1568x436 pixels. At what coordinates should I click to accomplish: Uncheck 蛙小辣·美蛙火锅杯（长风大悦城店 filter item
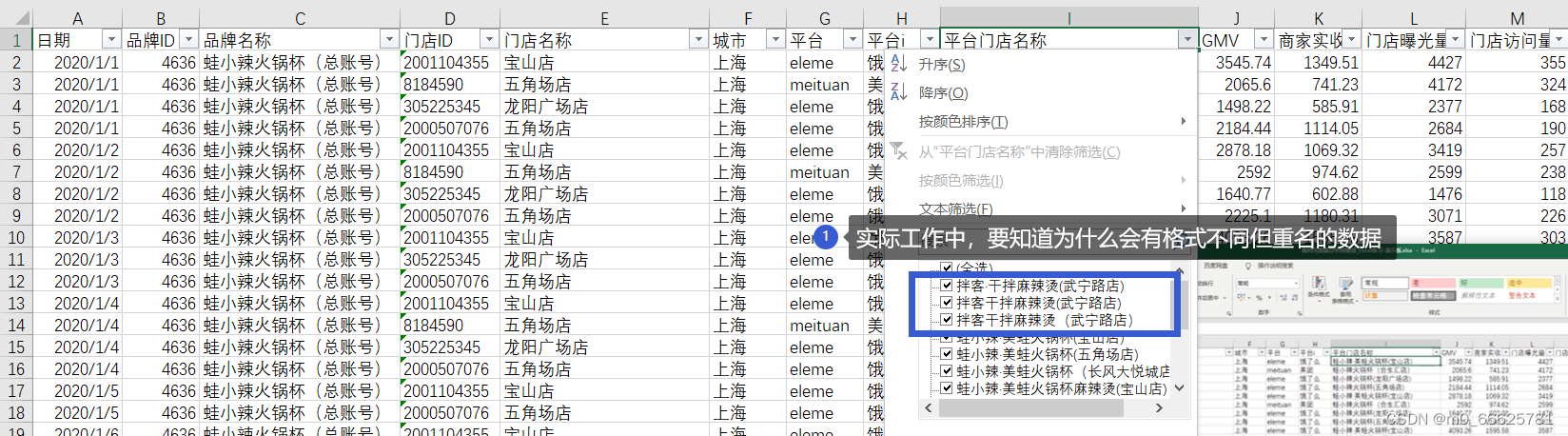coord(947,371)
